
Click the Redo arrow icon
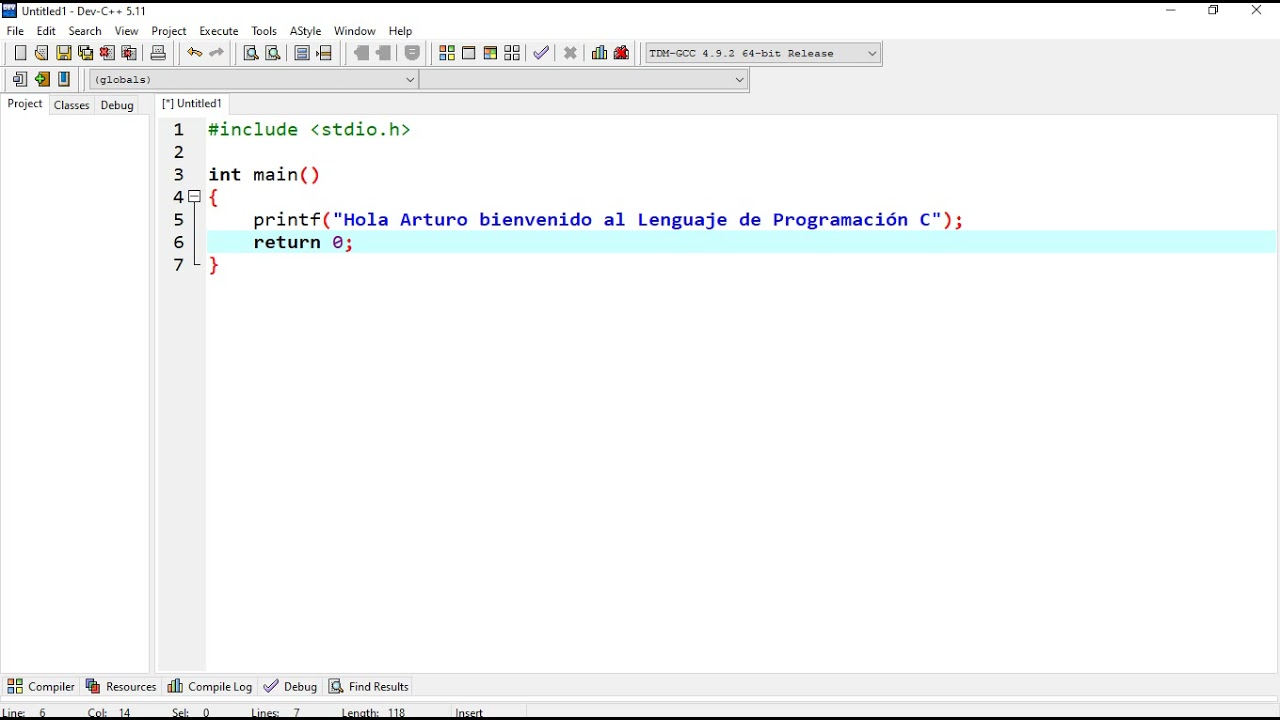(217, 53)
